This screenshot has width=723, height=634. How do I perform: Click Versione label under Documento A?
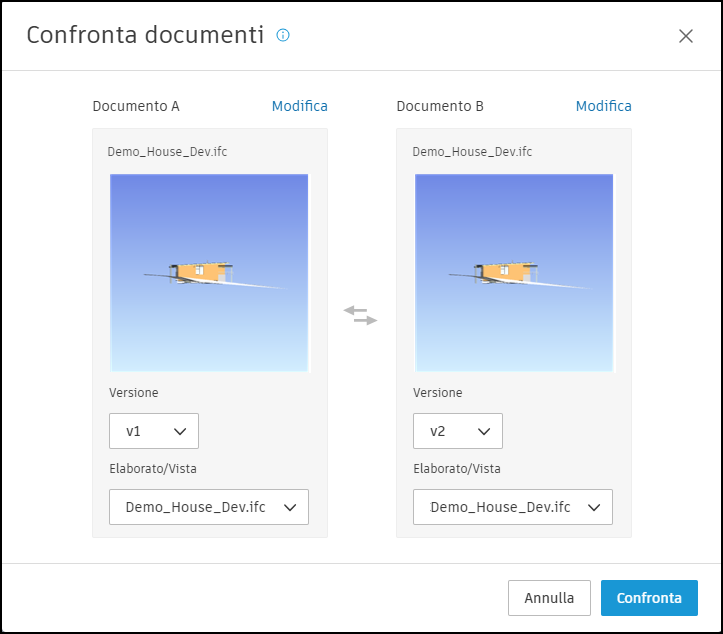(x=134, y=393)
